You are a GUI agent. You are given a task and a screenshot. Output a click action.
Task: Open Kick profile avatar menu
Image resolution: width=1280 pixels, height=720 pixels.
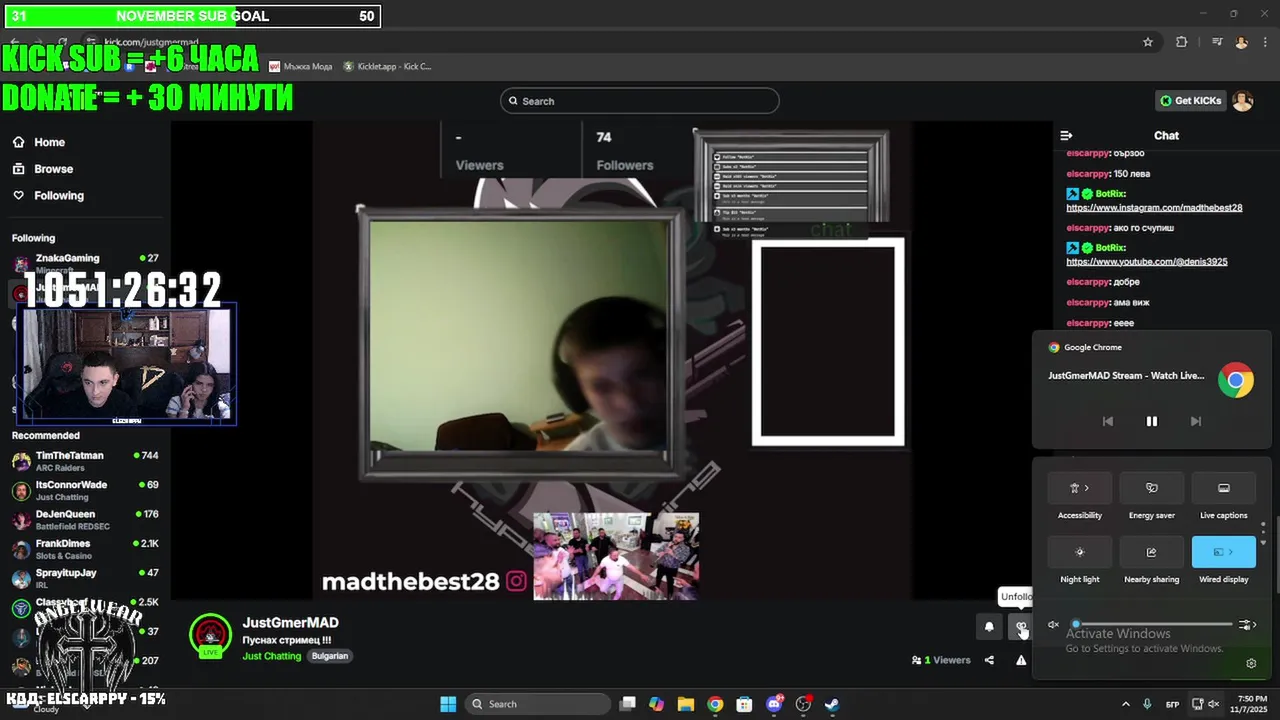click(1242, 101)
